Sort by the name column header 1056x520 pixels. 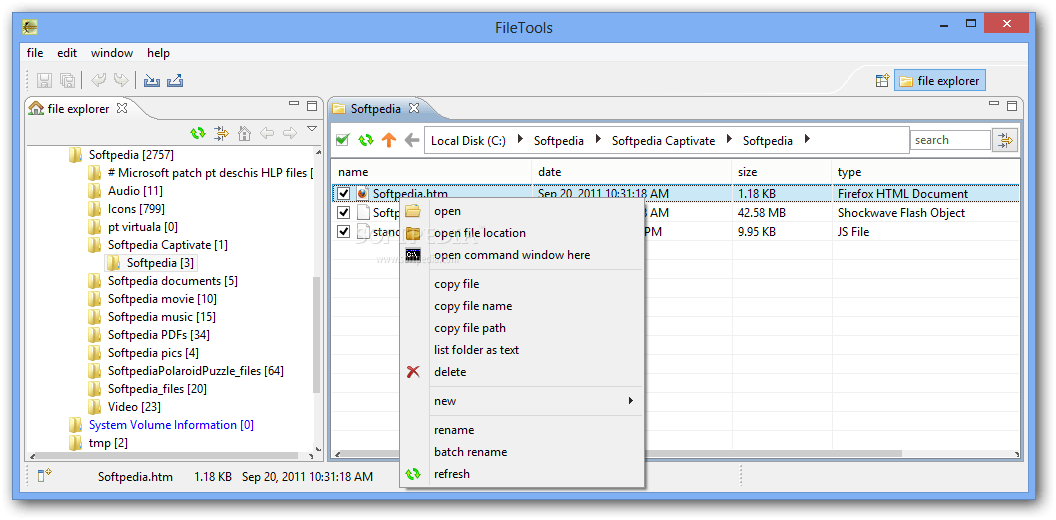(x=432, y=172)
